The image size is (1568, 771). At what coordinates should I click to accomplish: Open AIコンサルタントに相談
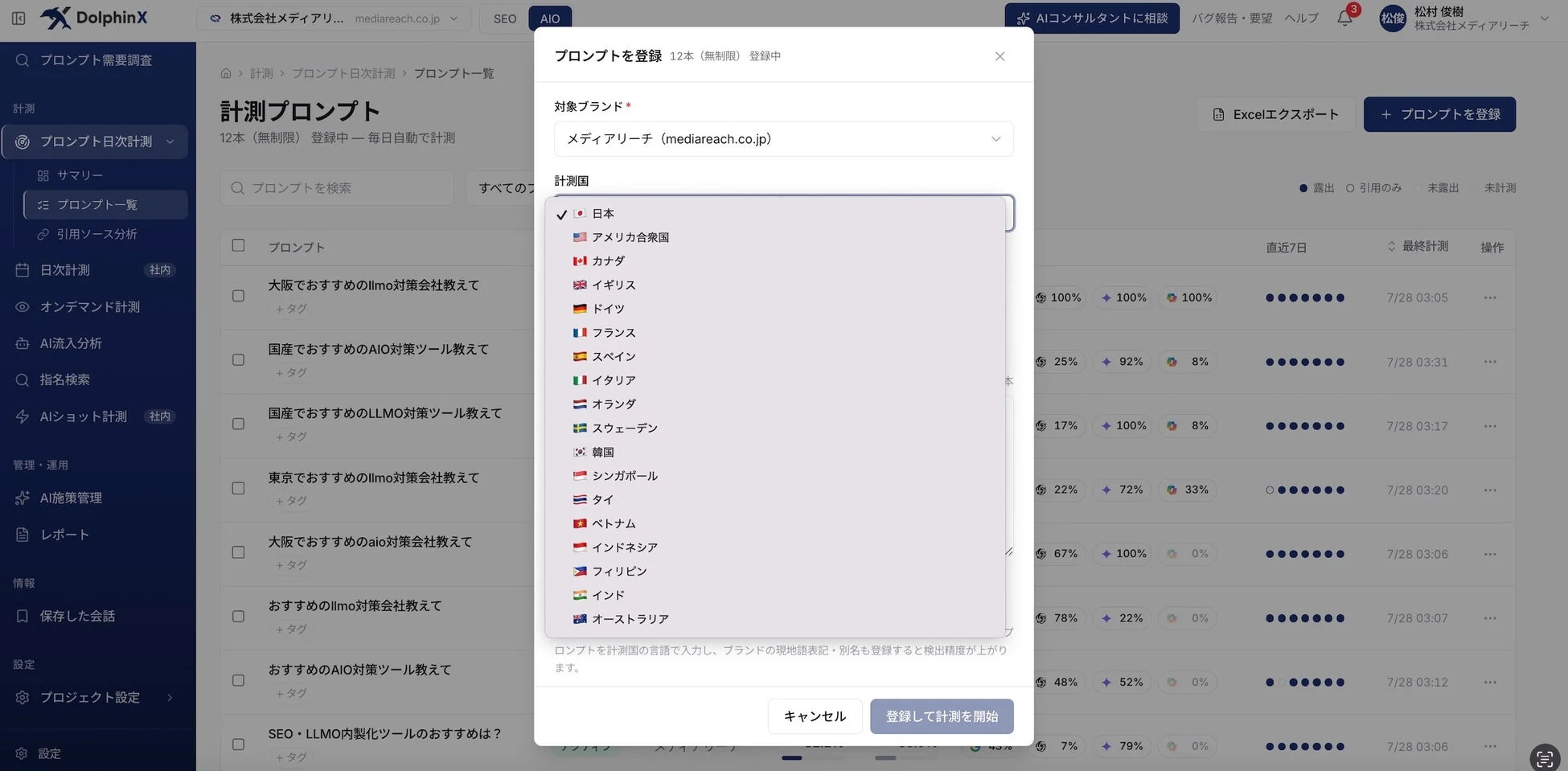pos(1092,18)
